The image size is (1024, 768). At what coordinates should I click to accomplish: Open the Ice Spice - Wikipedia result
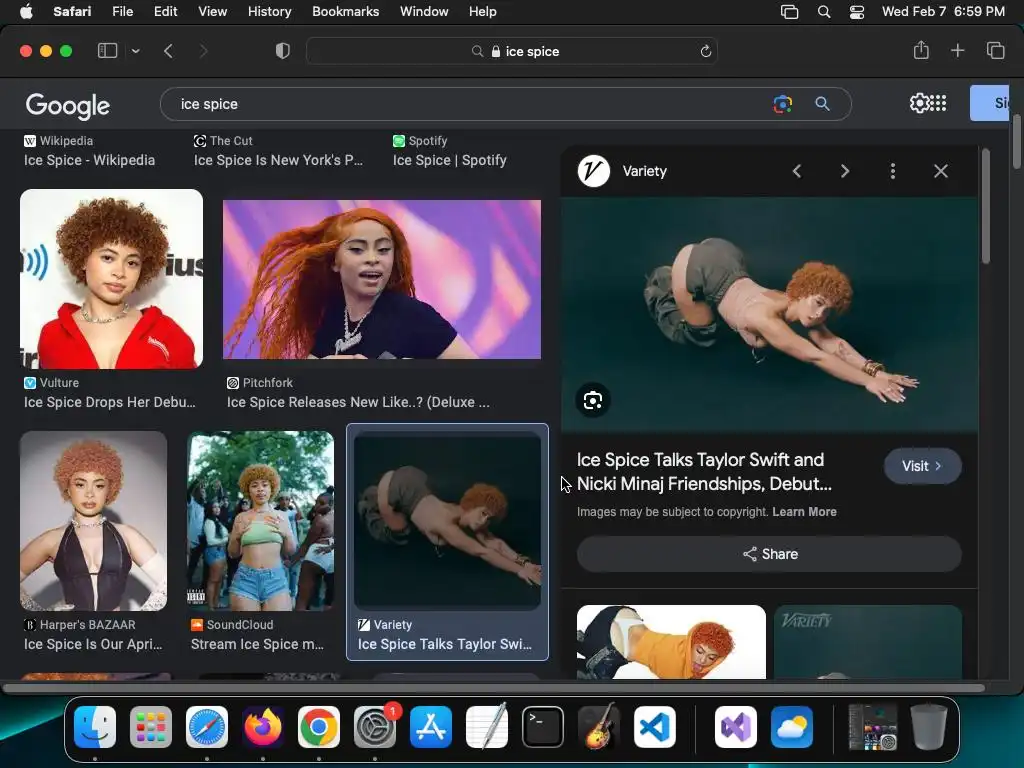pos(89,160)
